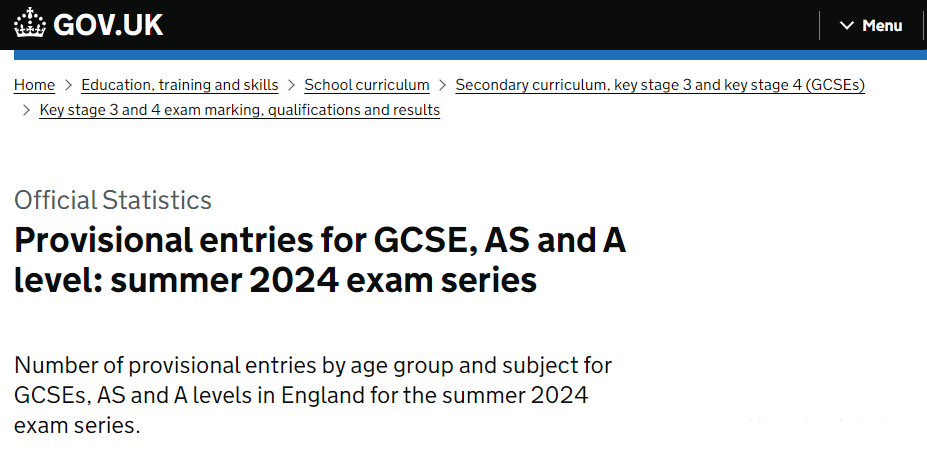Open the GOV.UK homepage via logo text
The image size is (927, 470).
(108, 25)
